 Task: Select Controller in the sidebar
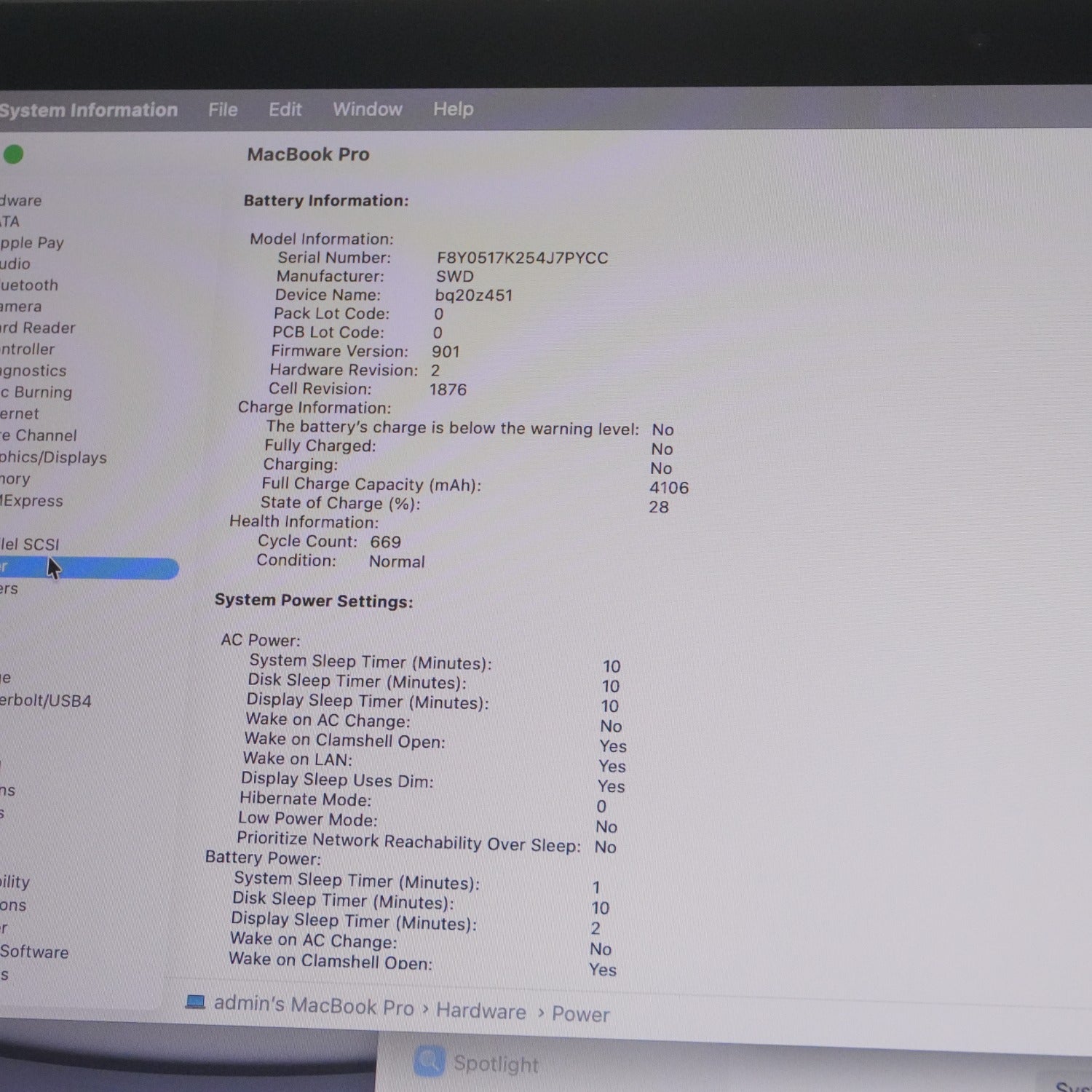coord(28,349)
